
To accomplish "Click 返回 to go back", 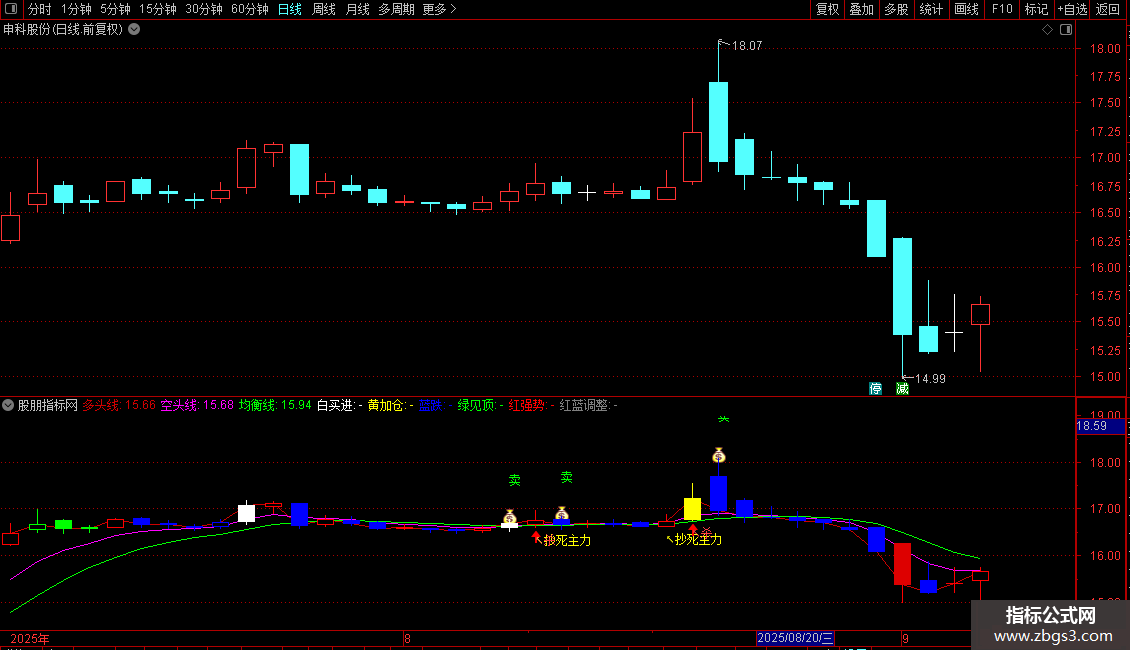I will 1108,9.
